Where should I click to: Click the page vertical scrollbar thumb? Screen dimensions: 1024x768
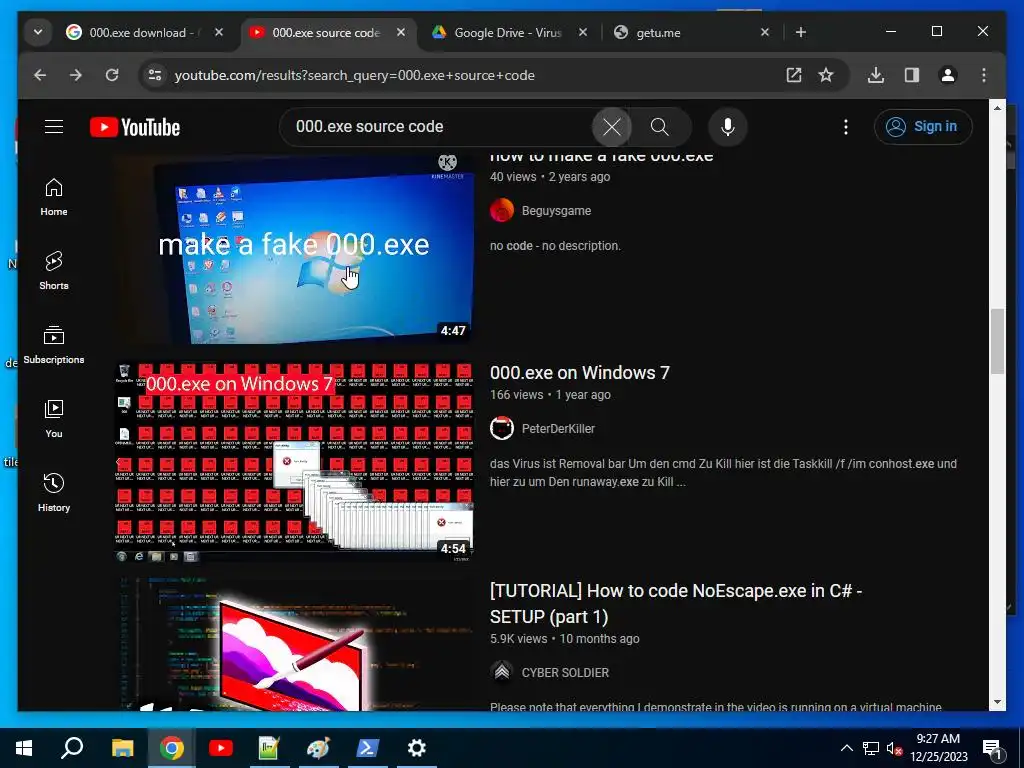click(x=997, y=341)
